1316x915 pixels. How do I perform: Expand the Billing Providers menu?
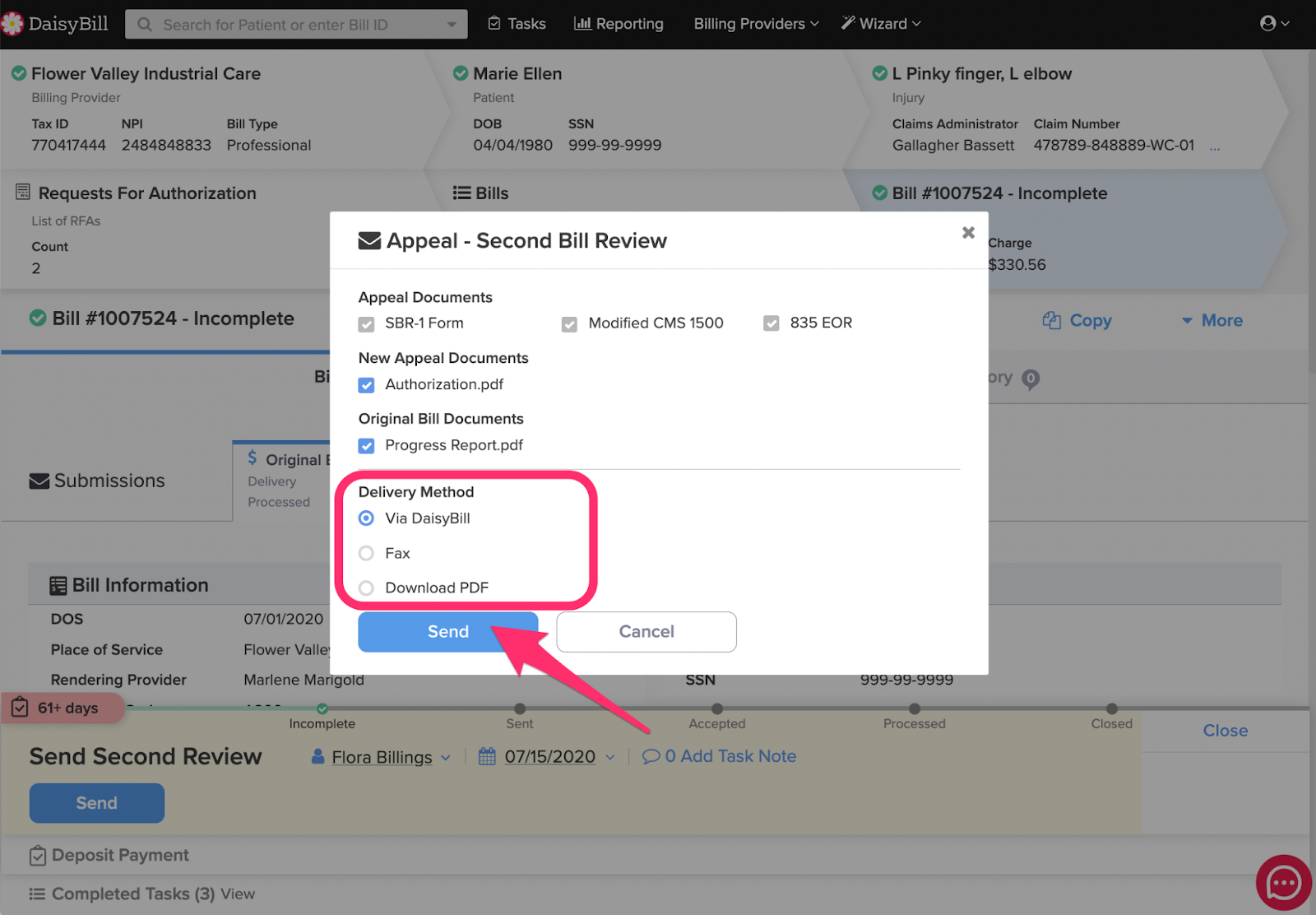pyautogui.click(x=757, y=24)
